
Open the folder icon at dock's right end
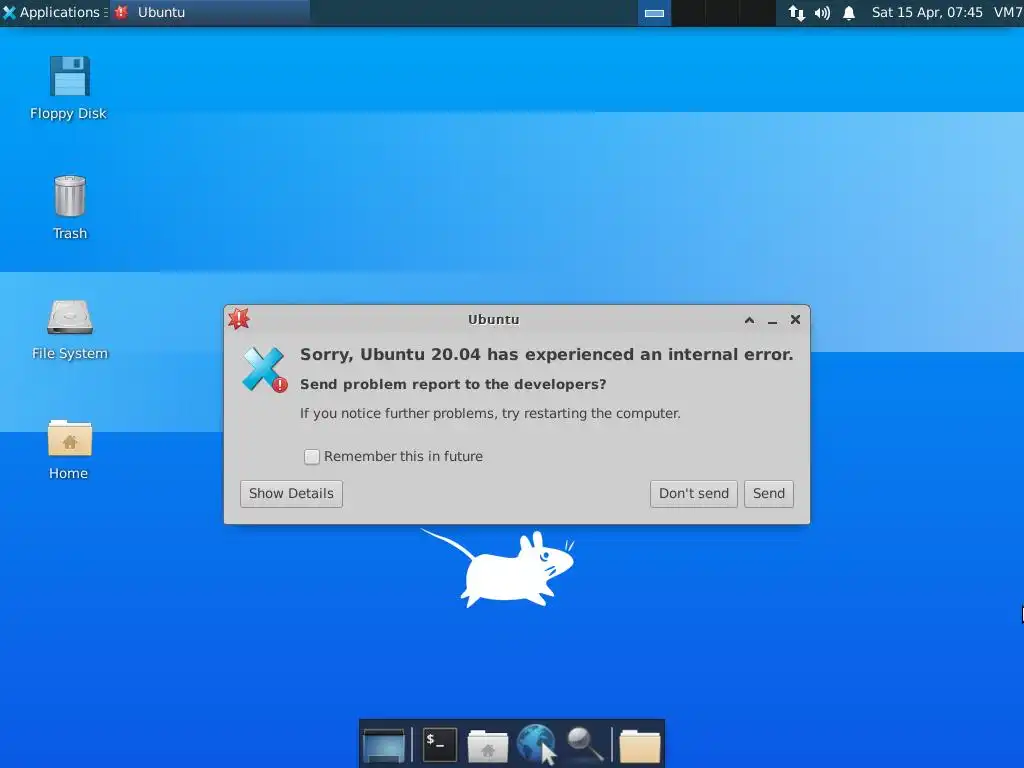tap(640, 746)
